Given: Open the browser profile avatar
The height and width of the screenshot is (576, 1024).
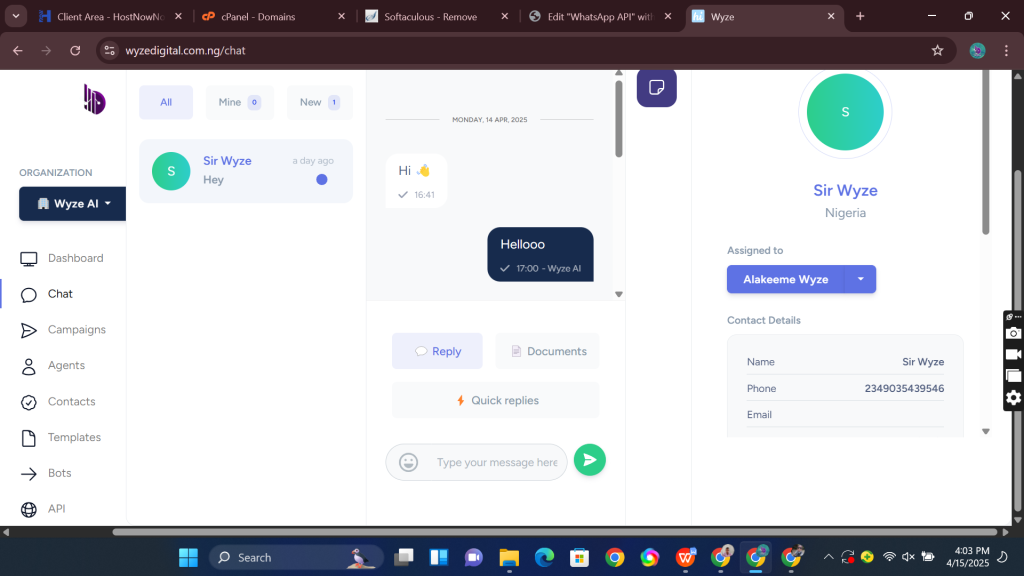Looking at the screenshot, I should (977, 50).
